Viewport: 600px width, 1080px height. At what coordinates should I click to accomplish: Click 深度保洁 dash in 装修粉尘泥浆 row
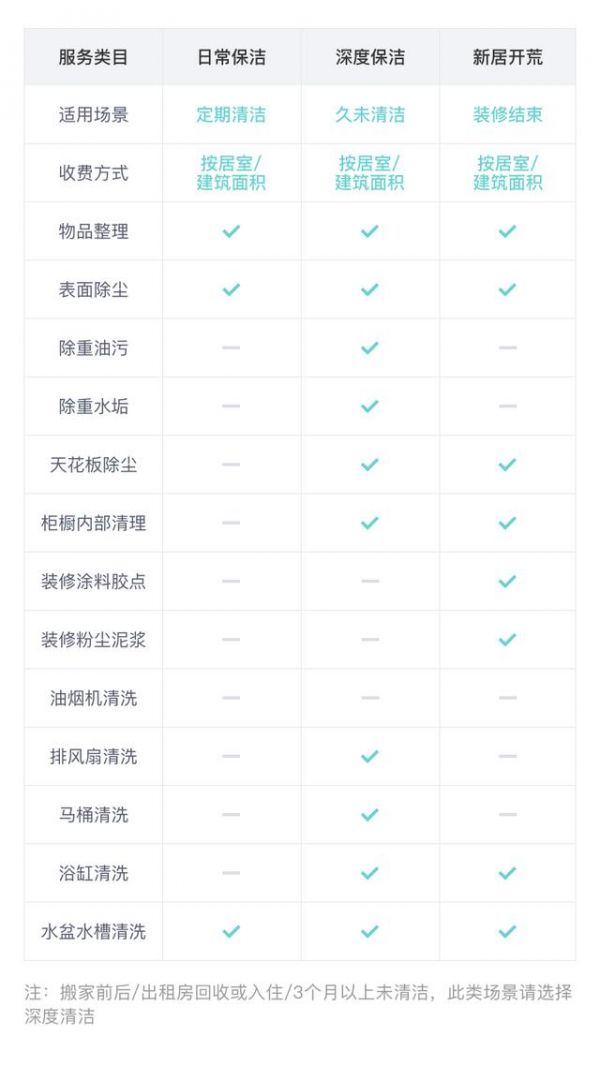pos(369,640)
